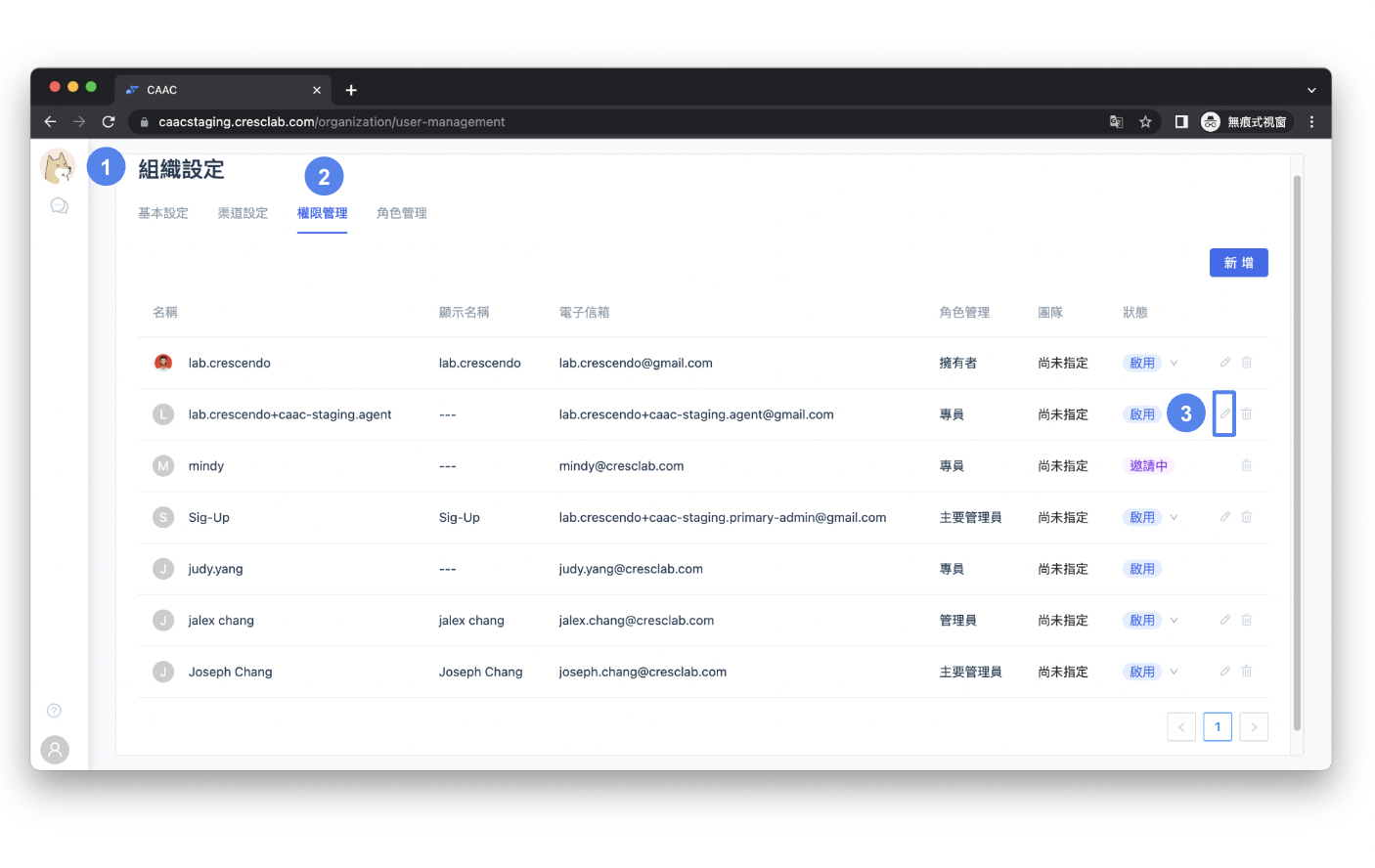Expand status dropdown for lab.crescendo owner

[1174, 363]
